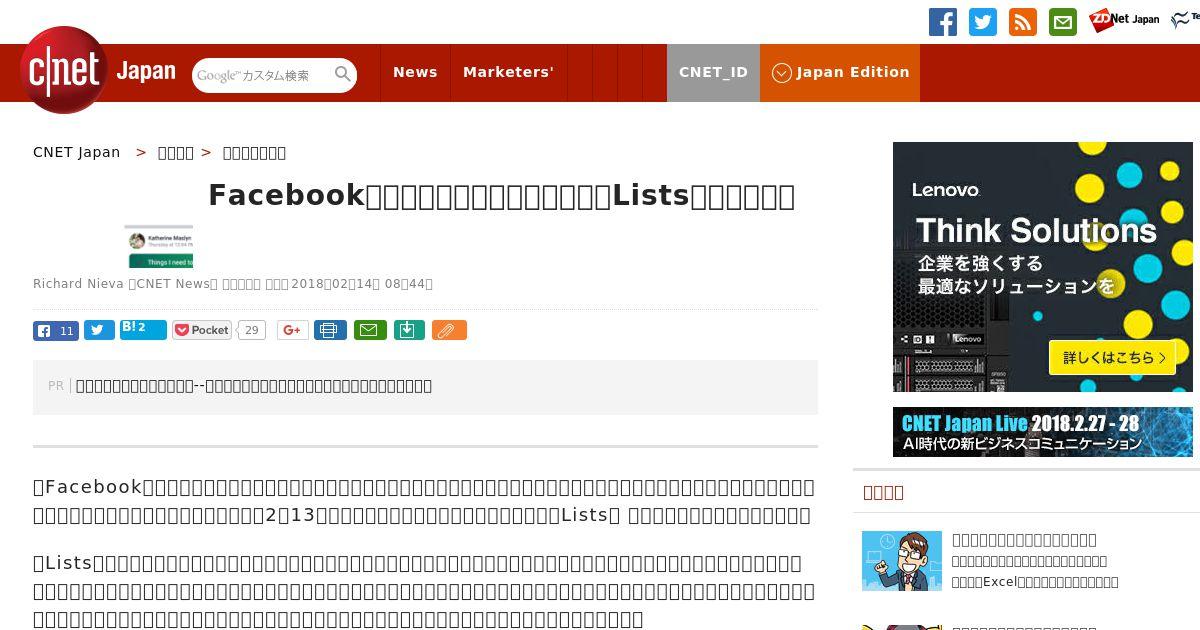
Task: Click the CNET Japan red circle logo
Action: click(64, 70)
